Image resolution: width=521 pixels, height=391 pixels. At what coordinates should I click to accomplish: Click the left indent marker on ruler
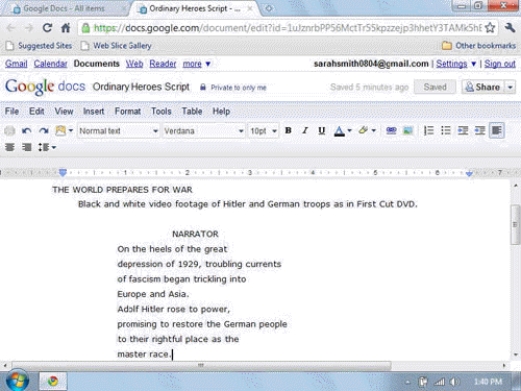coord(63,172)
